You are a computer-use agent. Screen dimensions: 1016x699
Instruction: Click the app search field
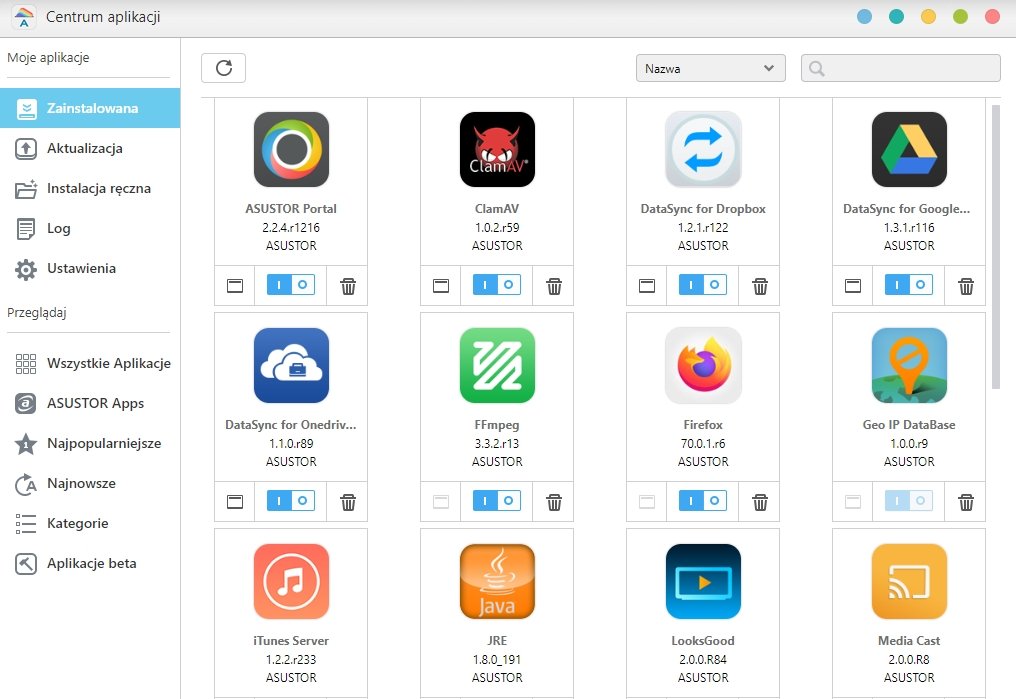tap(901, 68)
